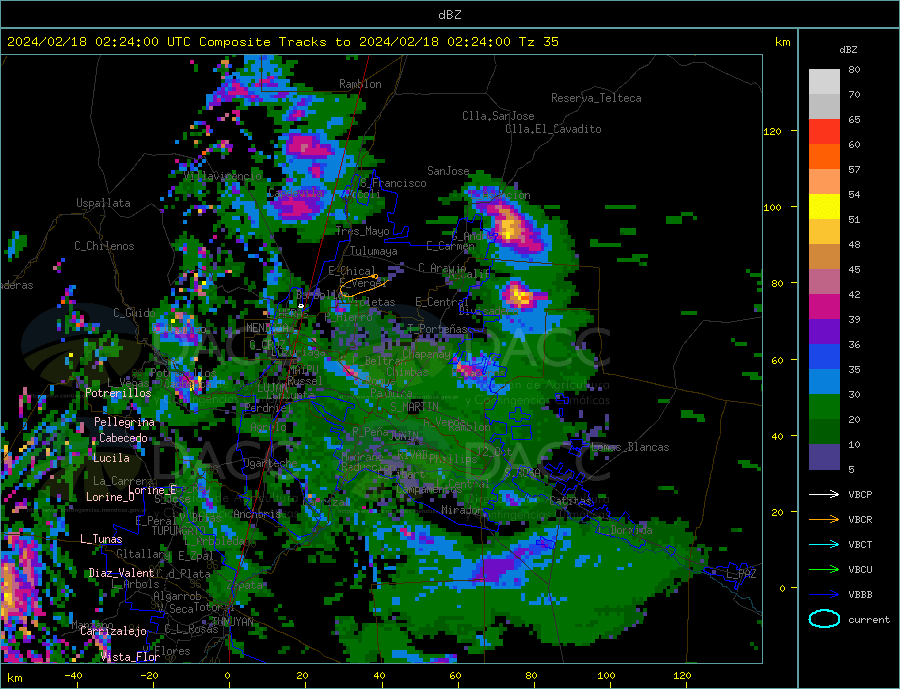Pick the magenta swatch below 42 dBZ

click(x=824, y=307)
